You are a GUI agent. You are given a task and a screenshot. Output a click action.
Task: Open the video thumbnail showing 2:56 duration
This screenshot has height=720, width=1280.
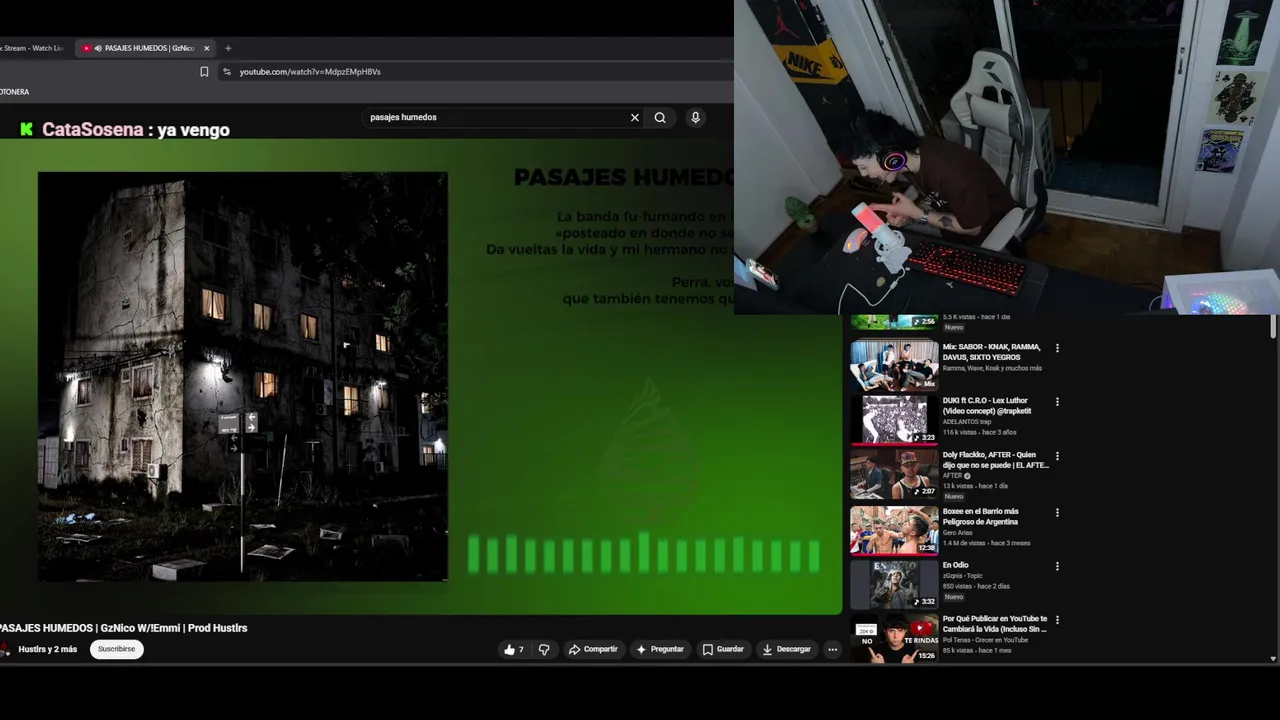pyautogui.click(x=894, y=321)
